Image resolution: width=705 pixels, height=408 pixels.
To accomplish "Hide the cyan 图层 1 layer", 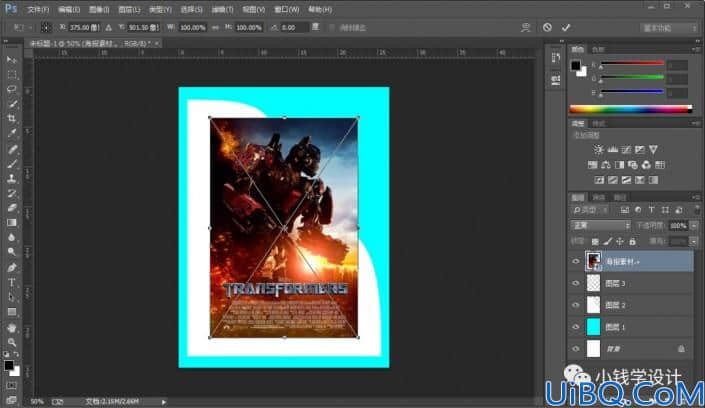I will (x=576, y=327).
